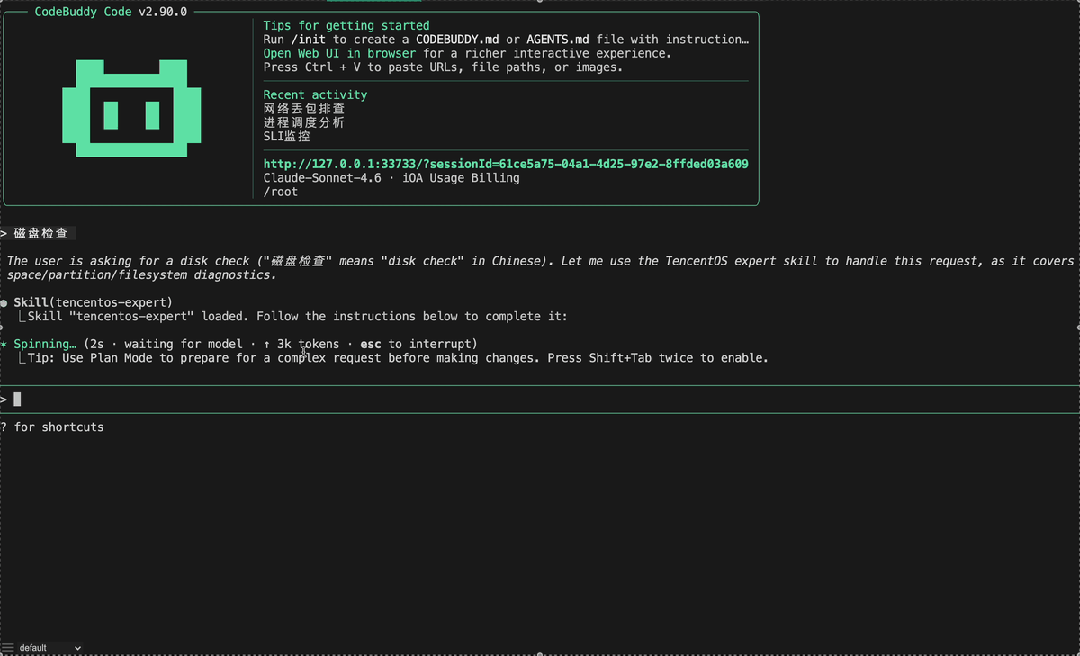Click the "Skill(tencentos-expert)" tool call line

click(93, 303)
